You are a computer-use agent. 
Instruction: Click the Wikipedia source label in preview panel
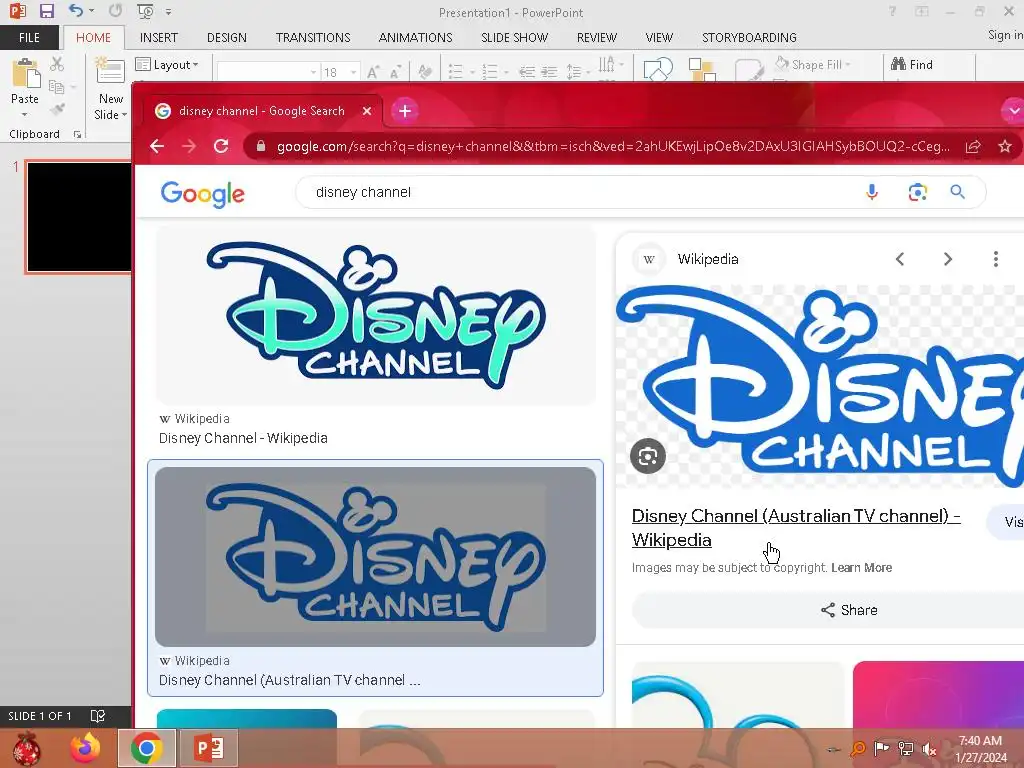[x=708, y=259]
